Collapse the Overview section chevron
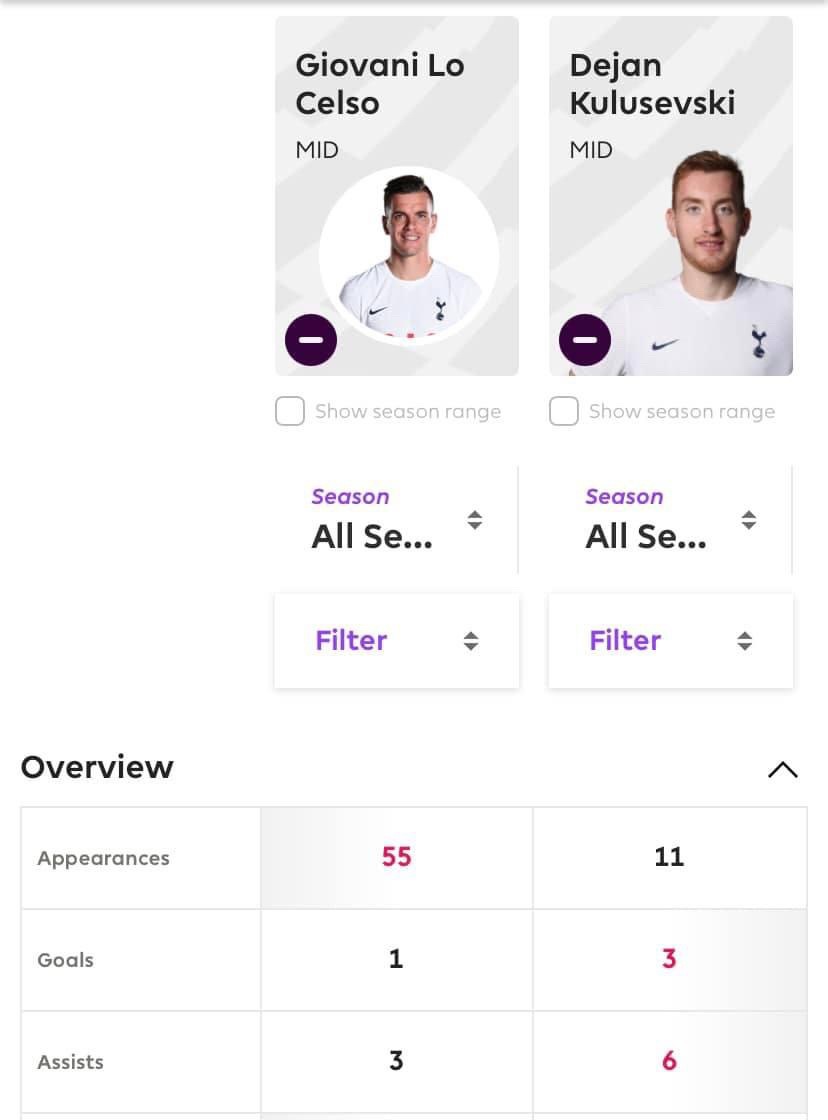Screen dimensions: 828x1120 click(782, 769)
